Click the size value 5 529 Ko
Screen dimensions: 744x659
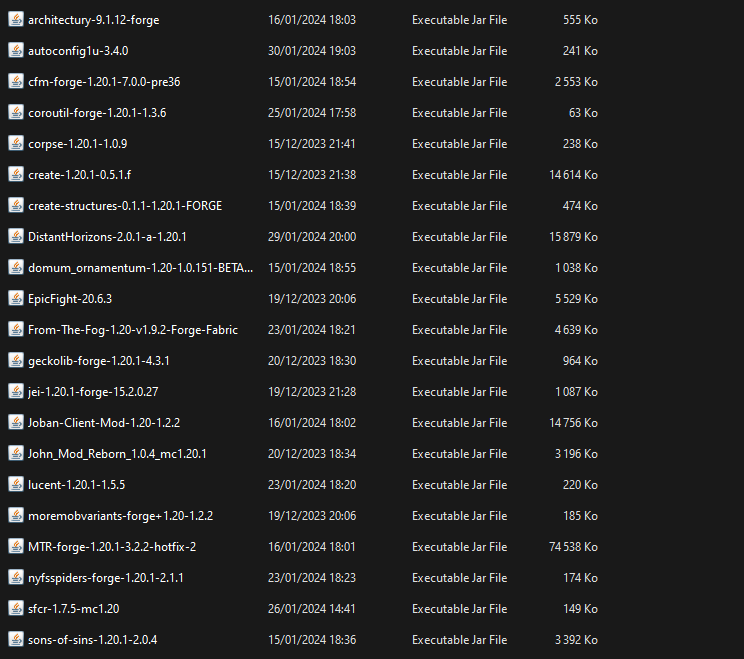(576, 299)
